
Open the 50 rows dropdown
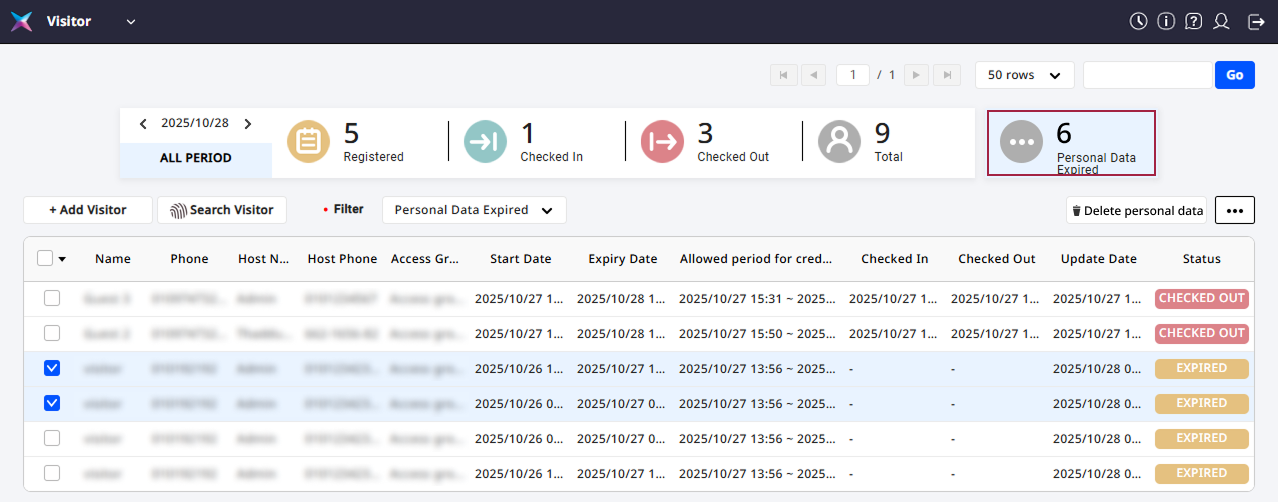1024,75
